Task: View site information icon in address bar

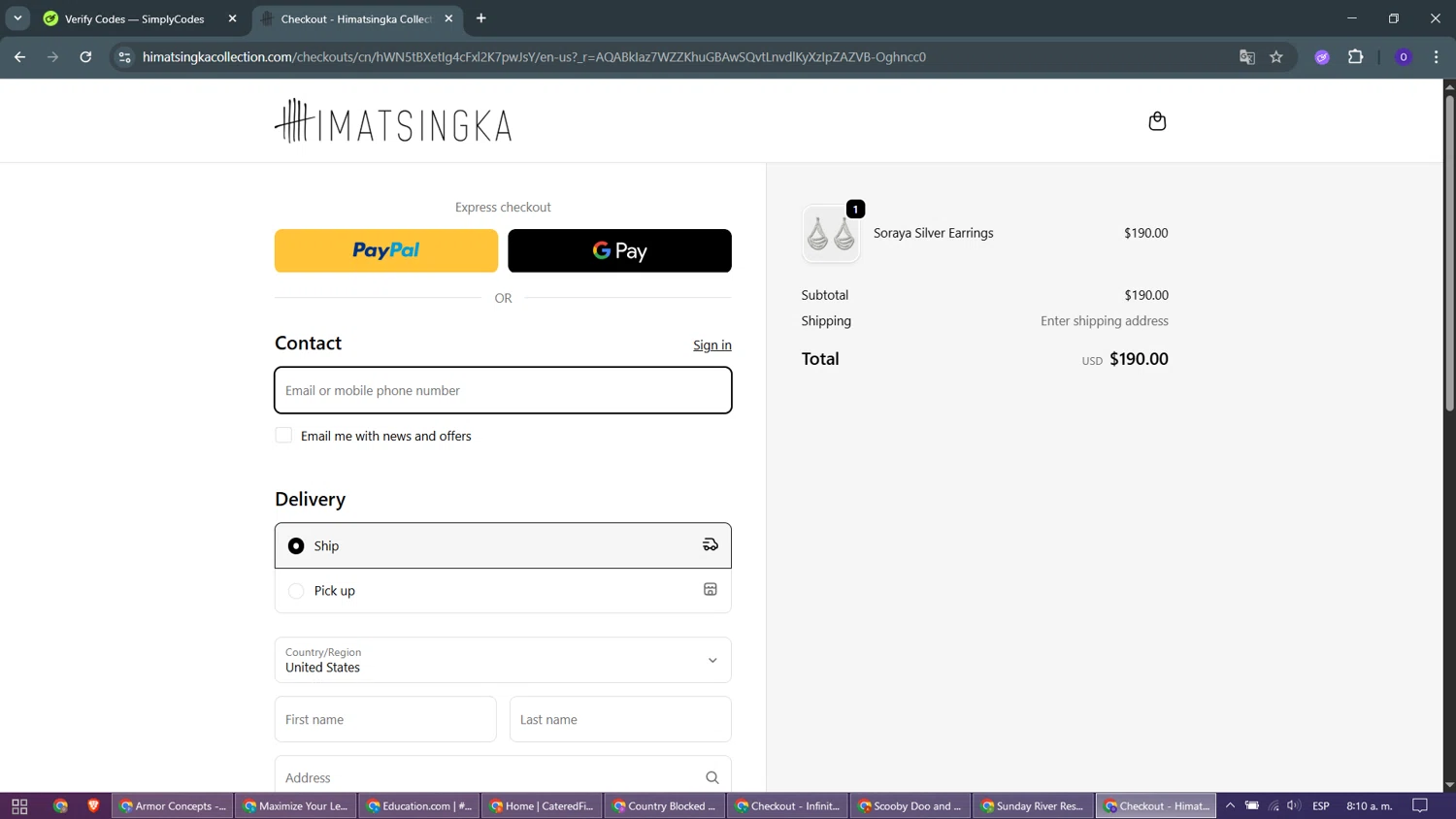Action: [124, 57]
